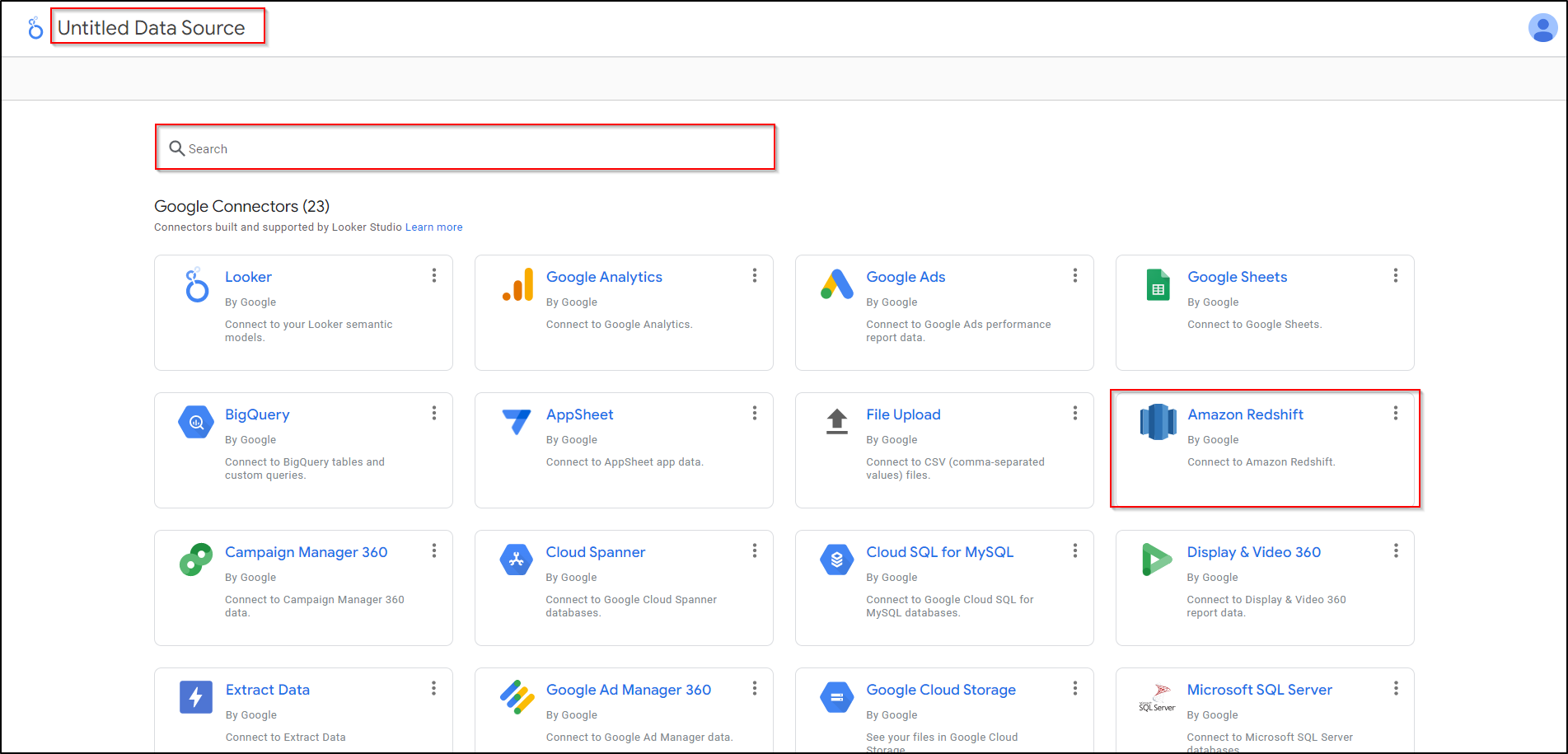Pick the Display & Video 360 title

pyautogui.click(x=1253, y=552)
